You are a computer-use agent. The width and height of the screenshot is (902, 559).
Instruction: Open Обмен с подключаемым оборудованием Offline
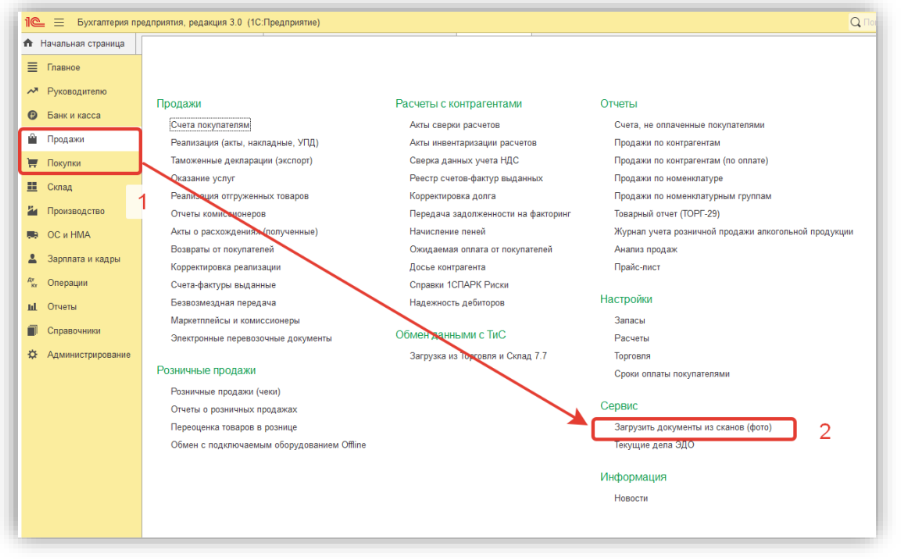pyautogui.click(x=268, y=445)
